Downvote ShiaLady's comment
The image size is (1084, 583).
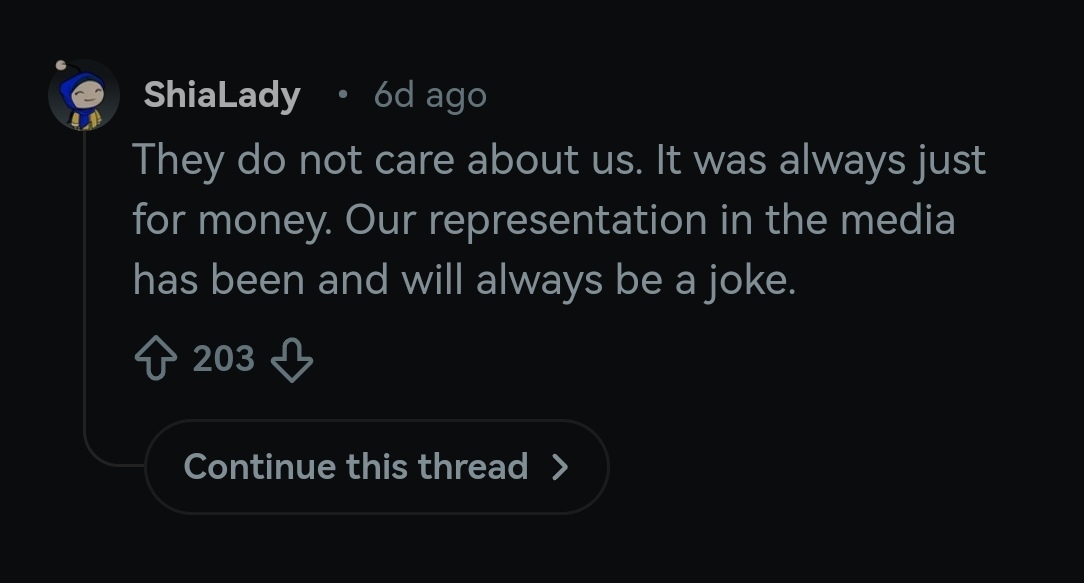[x=292, y=359]
